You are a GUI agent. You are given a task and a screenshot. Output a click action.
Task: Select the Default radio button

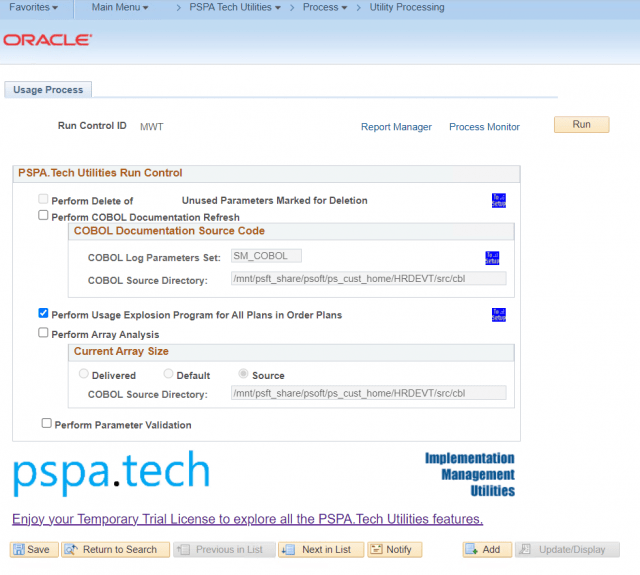[168, 374]
